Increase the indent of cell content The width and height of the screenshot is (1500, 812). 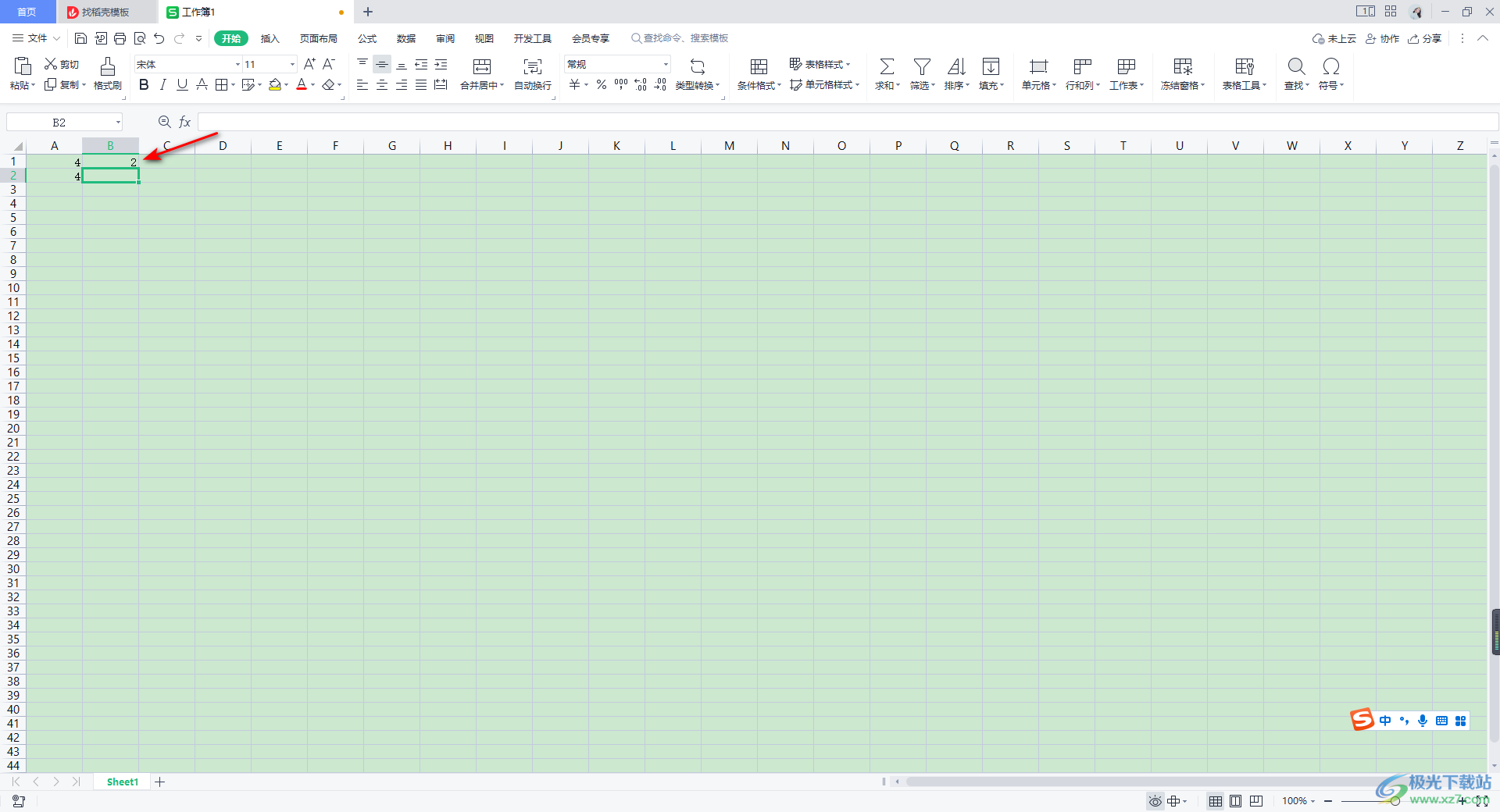[x=441, y=64]
